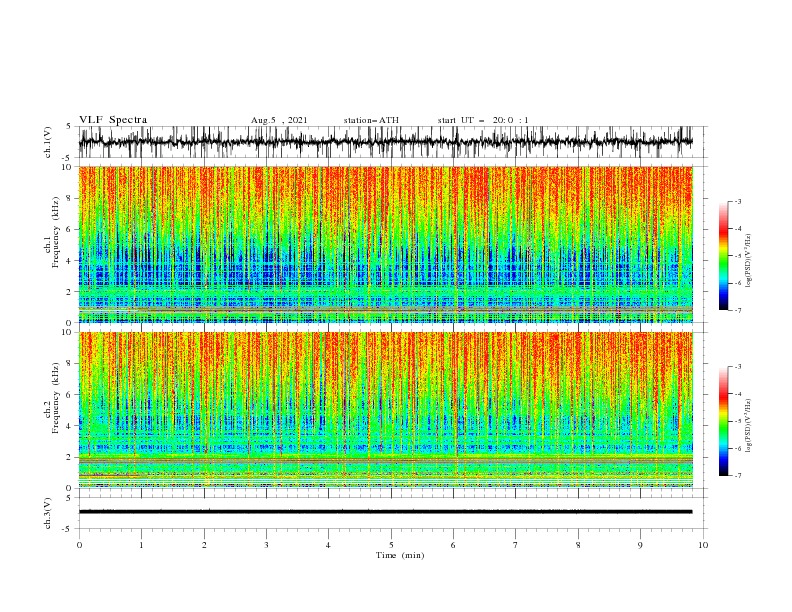Click the "0" tick on the time axis
The width and height of the screenshot is (792, 612).
79,545
